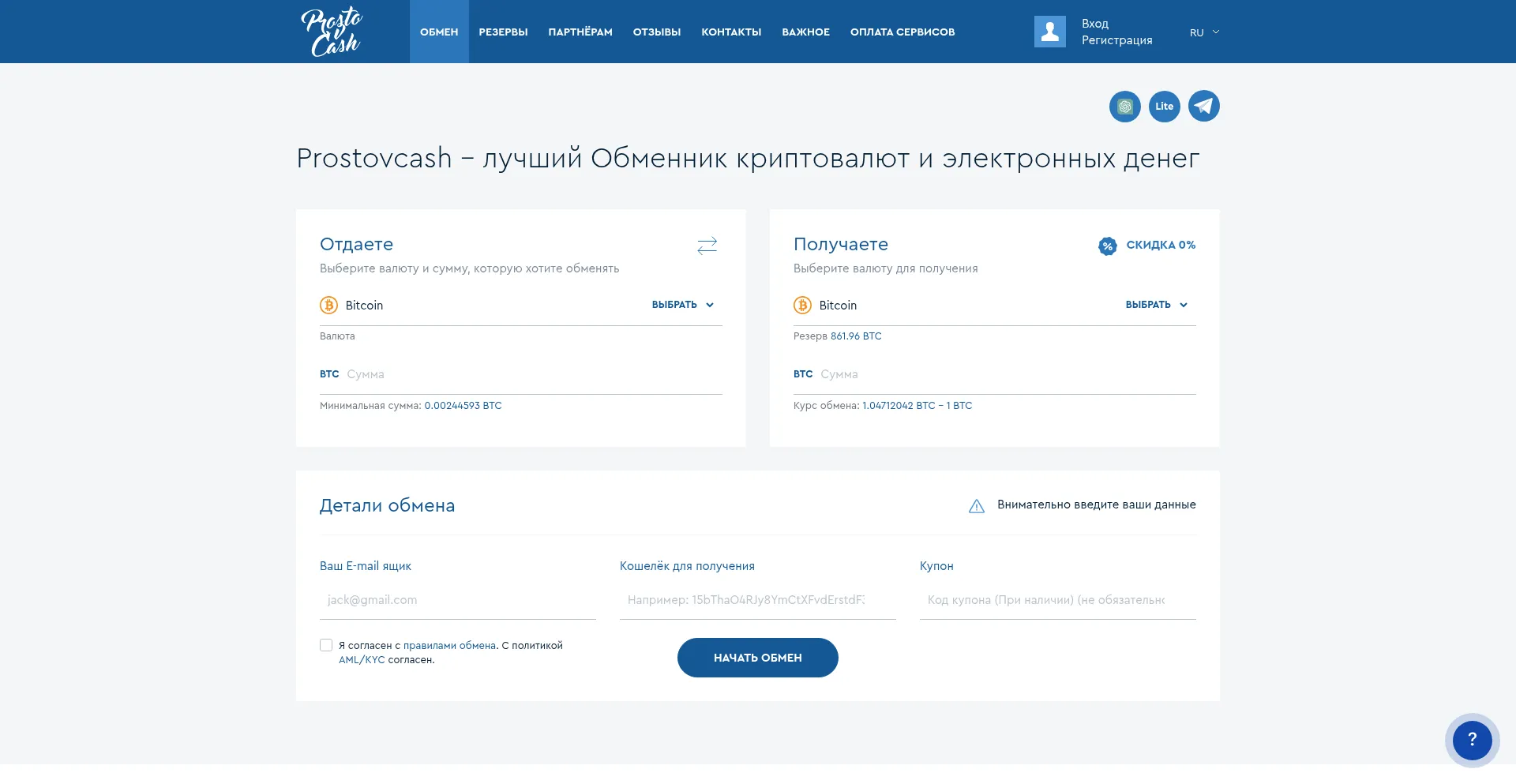Screen dimensions: 1516x784
Task: Open ОПЛАТА СЕРВИСОВ menu item
Action: (x=902, y=32)
